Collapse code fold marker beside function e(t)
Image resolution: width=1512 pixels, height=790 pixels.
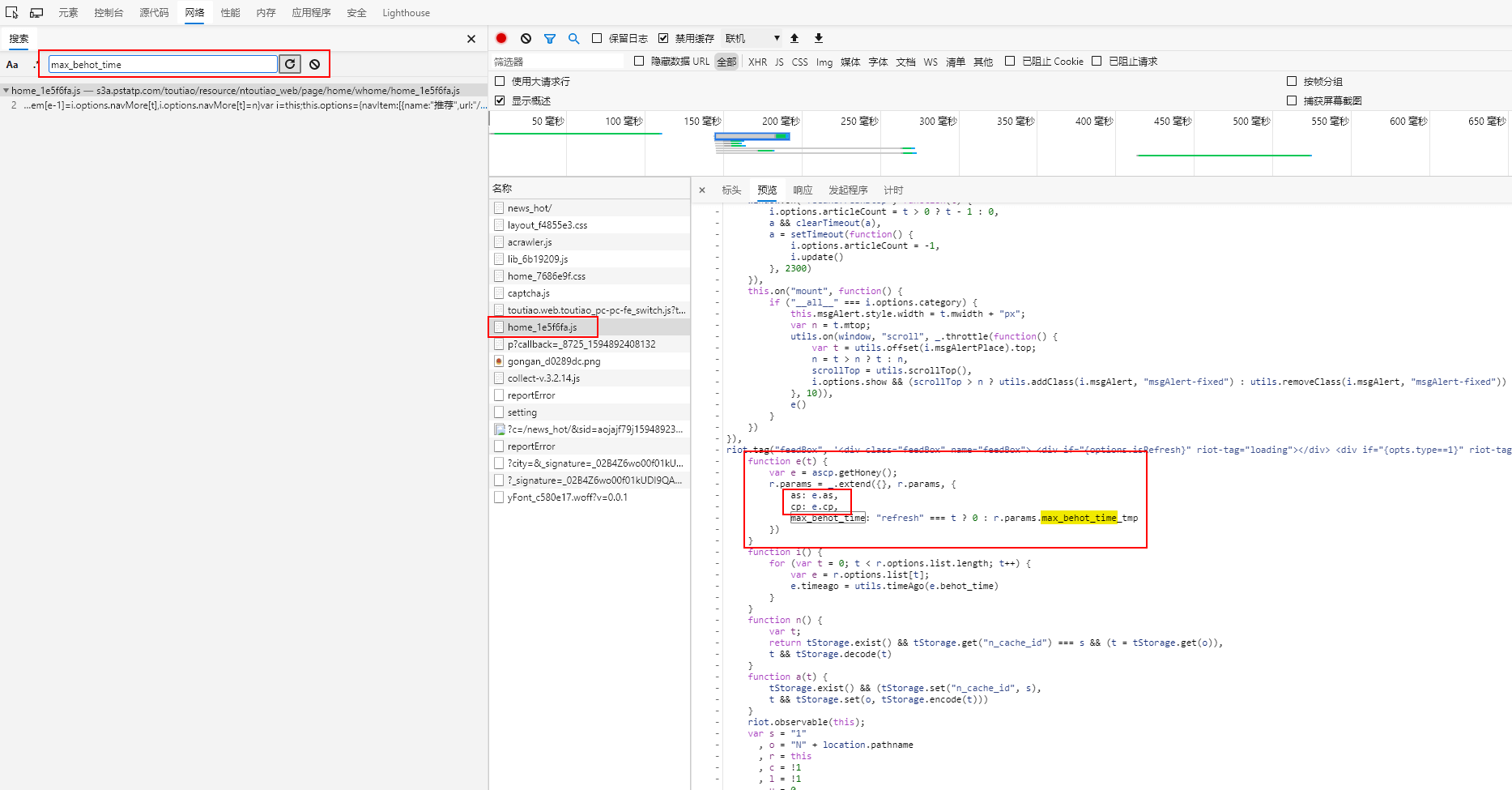coord(718,461)
